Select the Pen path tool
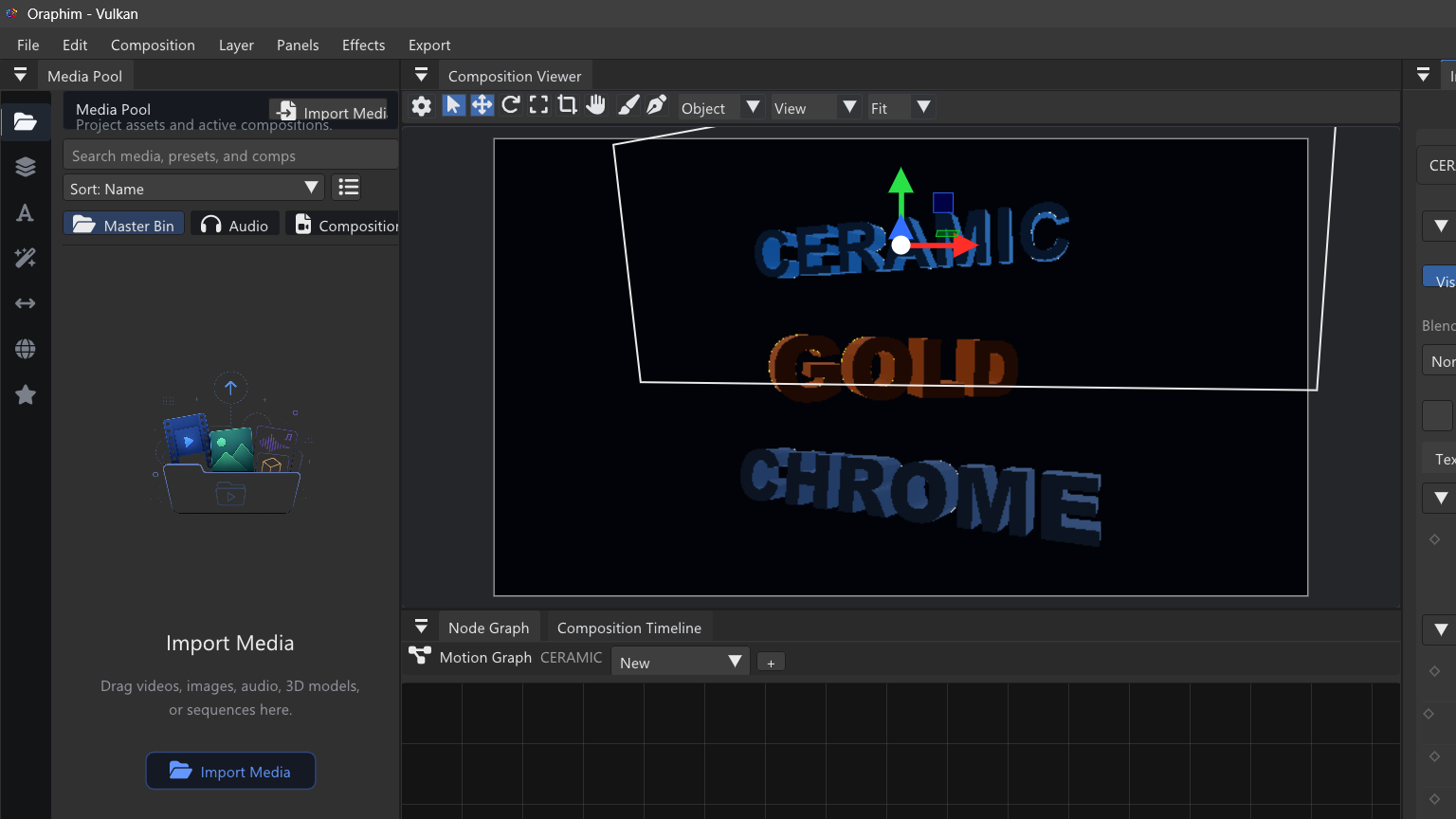This screenshot has width=1456, height=819. pyautogui.click(x=656, y=105)
